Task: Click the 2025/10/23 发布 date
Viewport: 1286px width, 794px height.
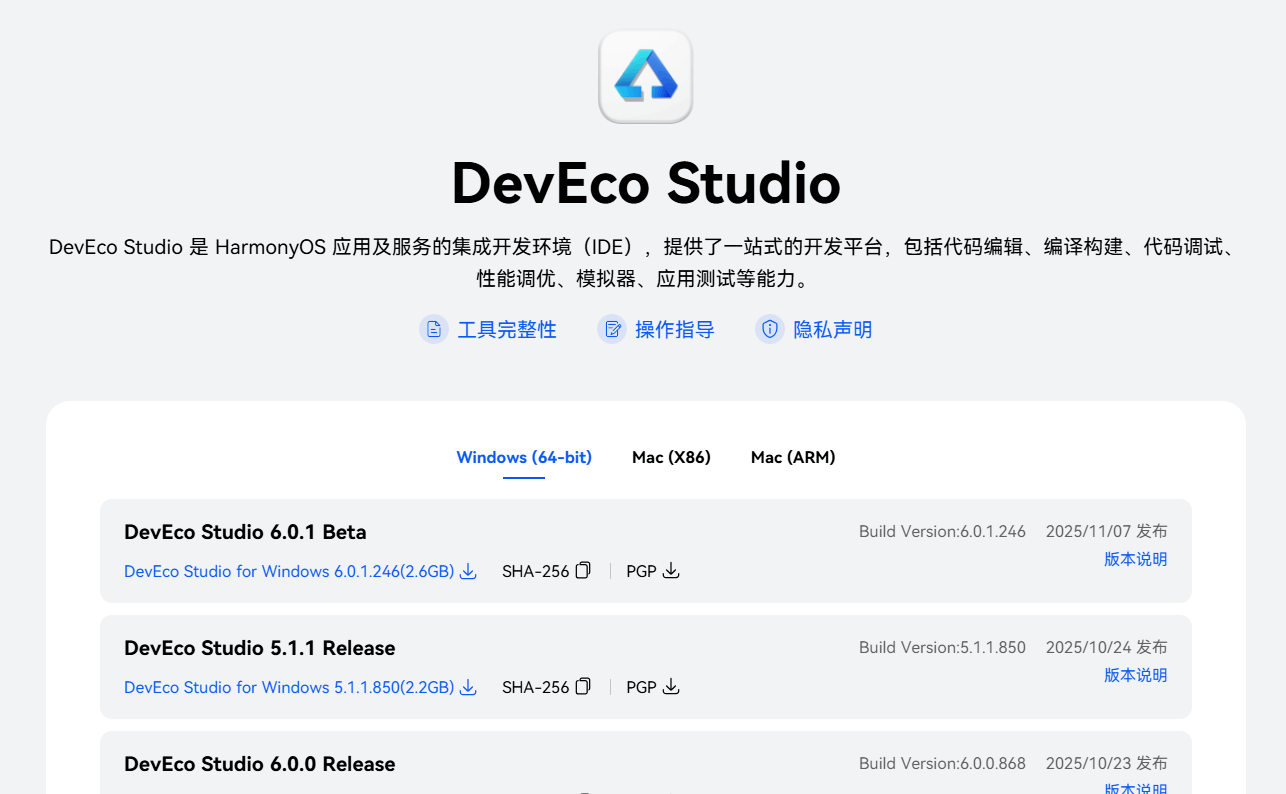Action: [x=1106, y=763]
